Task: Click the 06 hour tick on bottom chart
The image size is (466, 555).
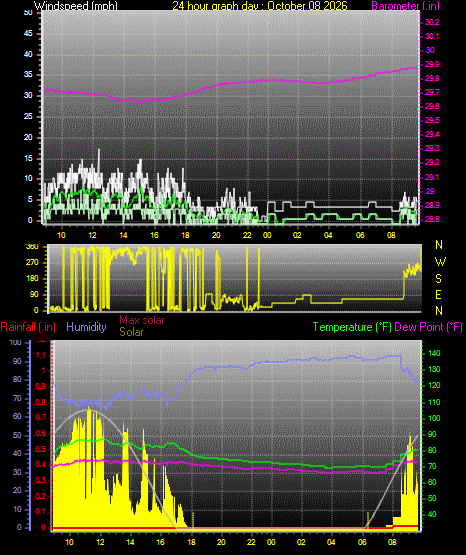Action: 362,542
